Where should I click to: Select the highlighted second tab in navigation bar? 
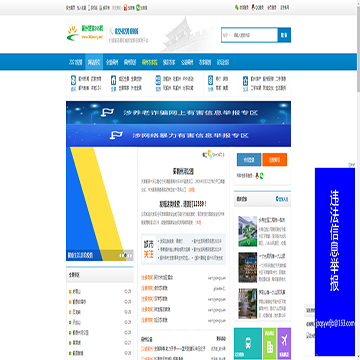click(94, 62)
